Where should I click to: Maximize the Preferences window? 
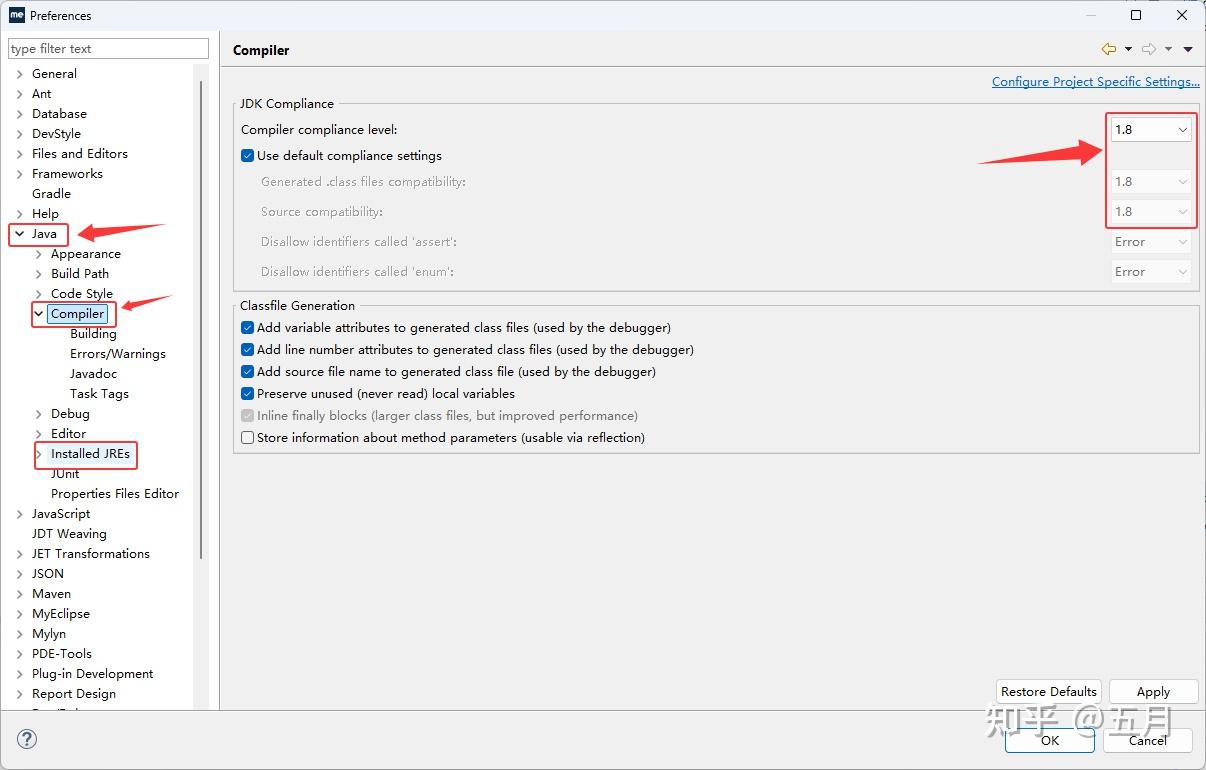tap(1136, 15)
